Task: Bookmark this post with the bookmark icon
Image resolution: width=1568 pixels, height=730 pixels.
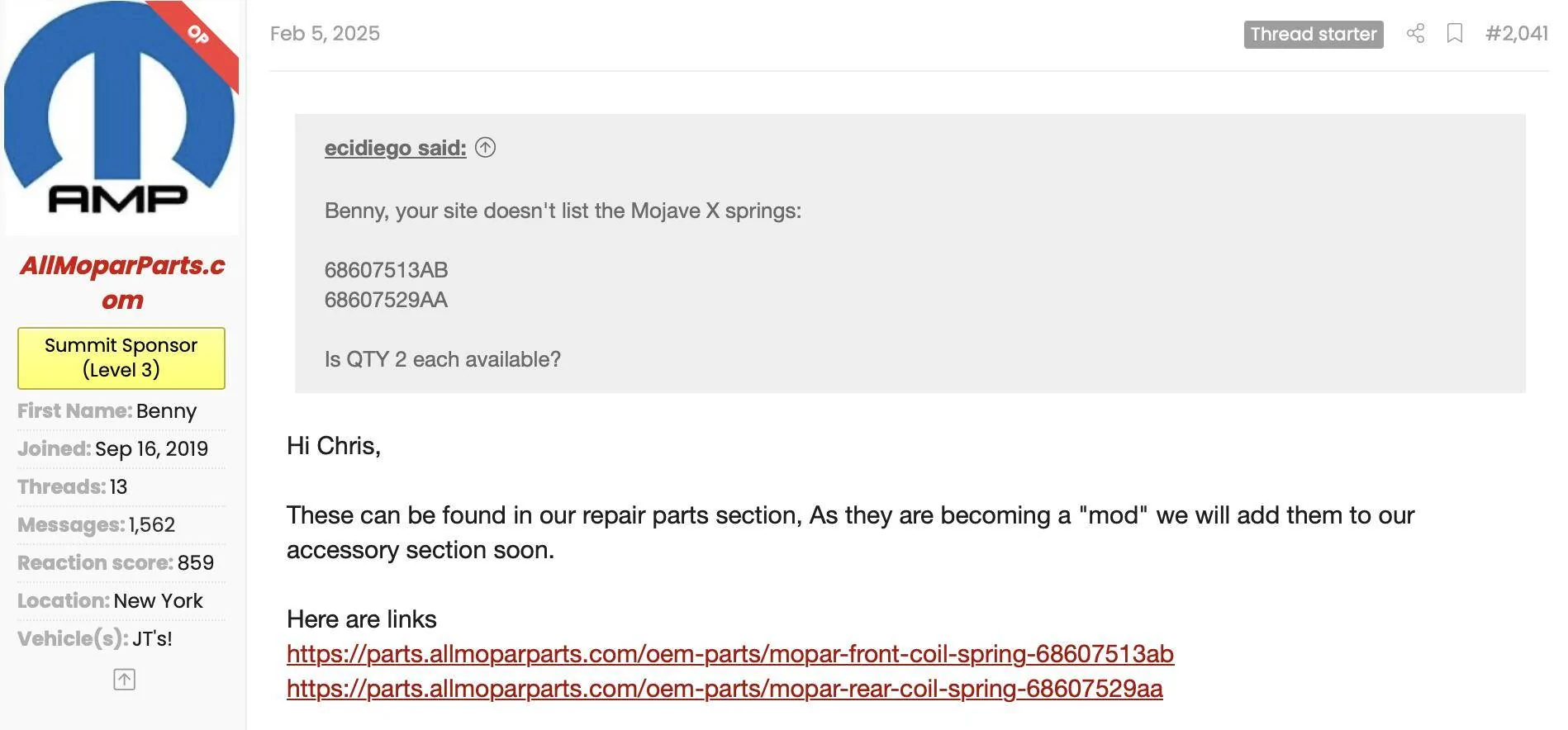Action: click(1455, 34)
